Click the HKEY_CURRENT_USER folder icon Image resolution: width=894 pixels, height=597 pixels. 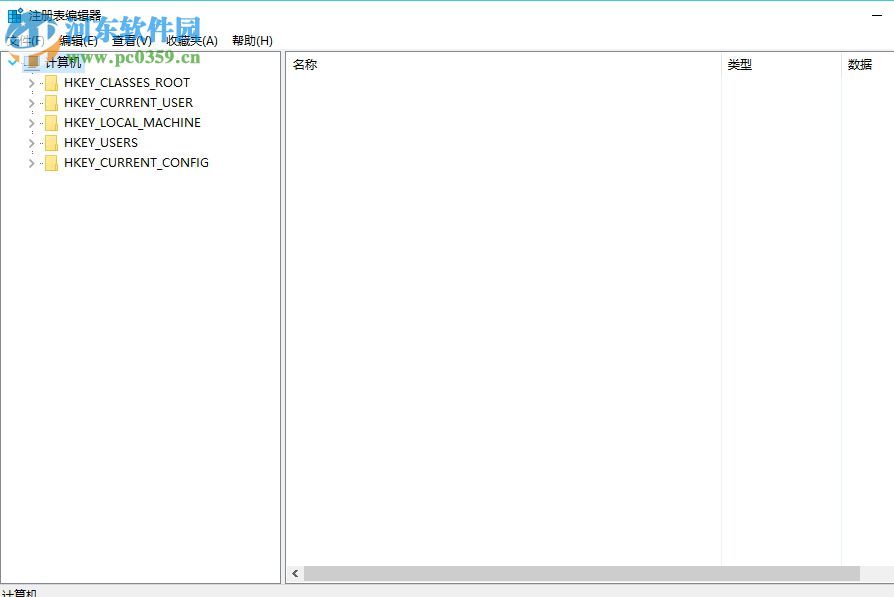pos(51,103)
